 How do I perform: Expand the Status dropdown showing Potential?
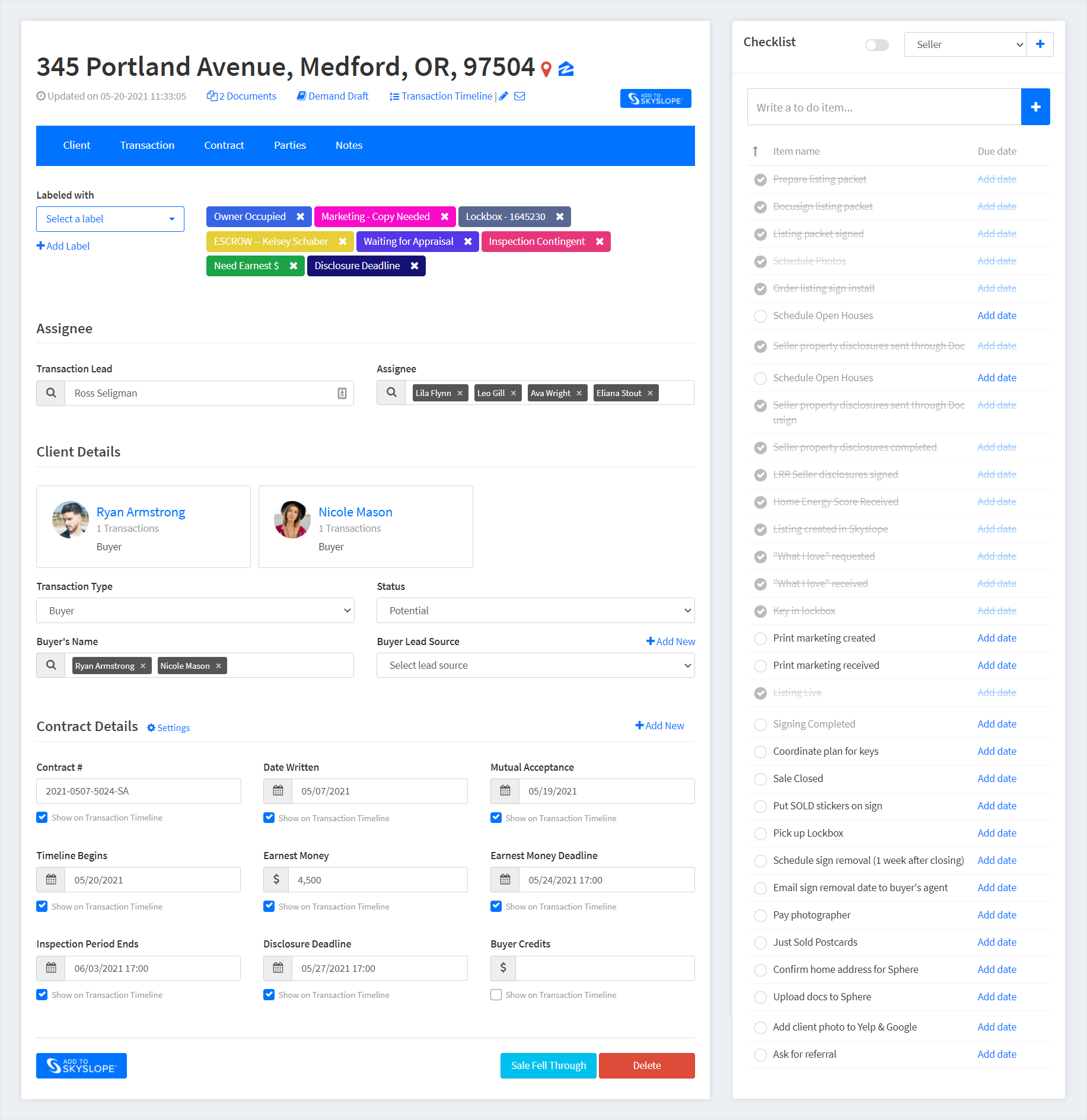click(x=535, y=611)
